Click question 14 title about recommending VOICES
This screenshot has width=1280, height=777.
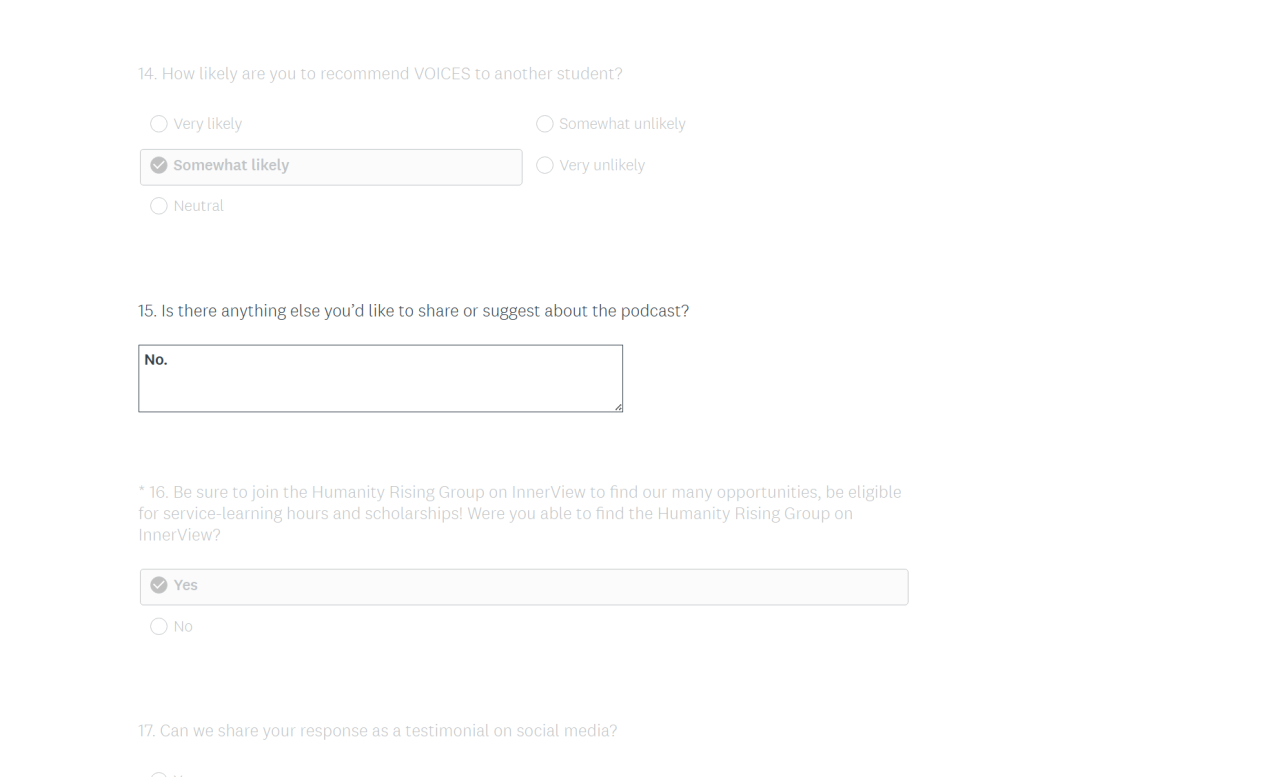pyautogui.click(x=380, y=74)
